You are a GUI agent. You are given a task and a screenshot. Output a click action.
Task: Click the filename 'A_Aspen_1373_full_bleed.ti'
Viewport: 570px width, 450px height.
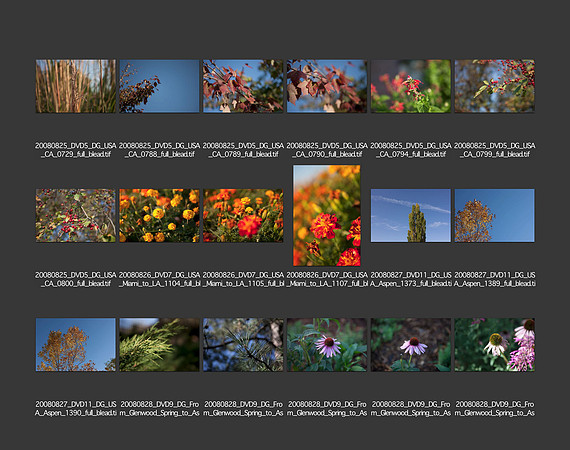tap(411, 284)
